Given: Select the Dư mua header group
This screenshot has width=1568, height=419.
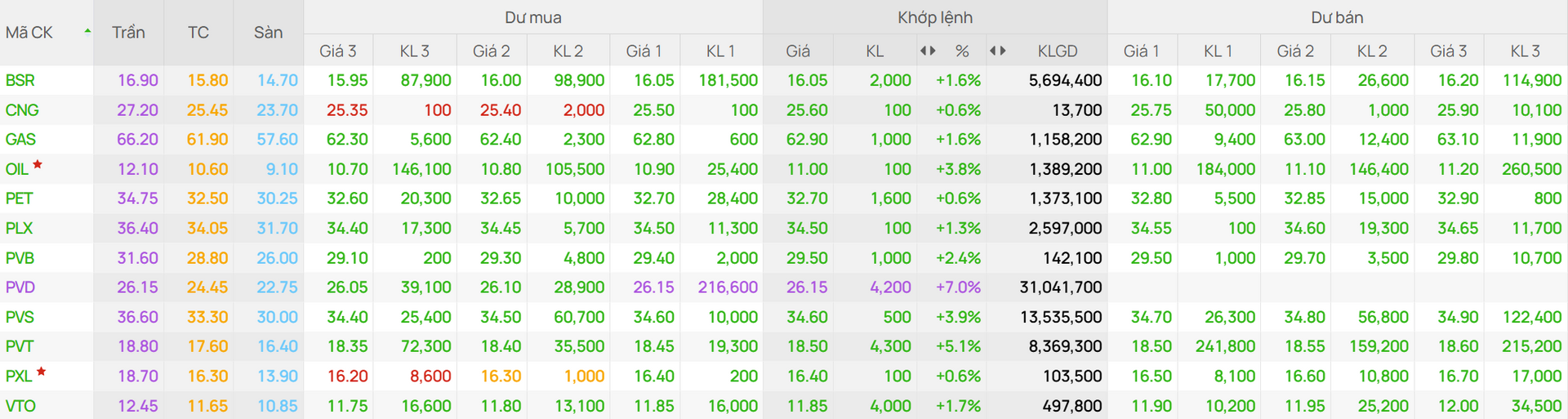Looking at the screenshot, I should (532, 17).
